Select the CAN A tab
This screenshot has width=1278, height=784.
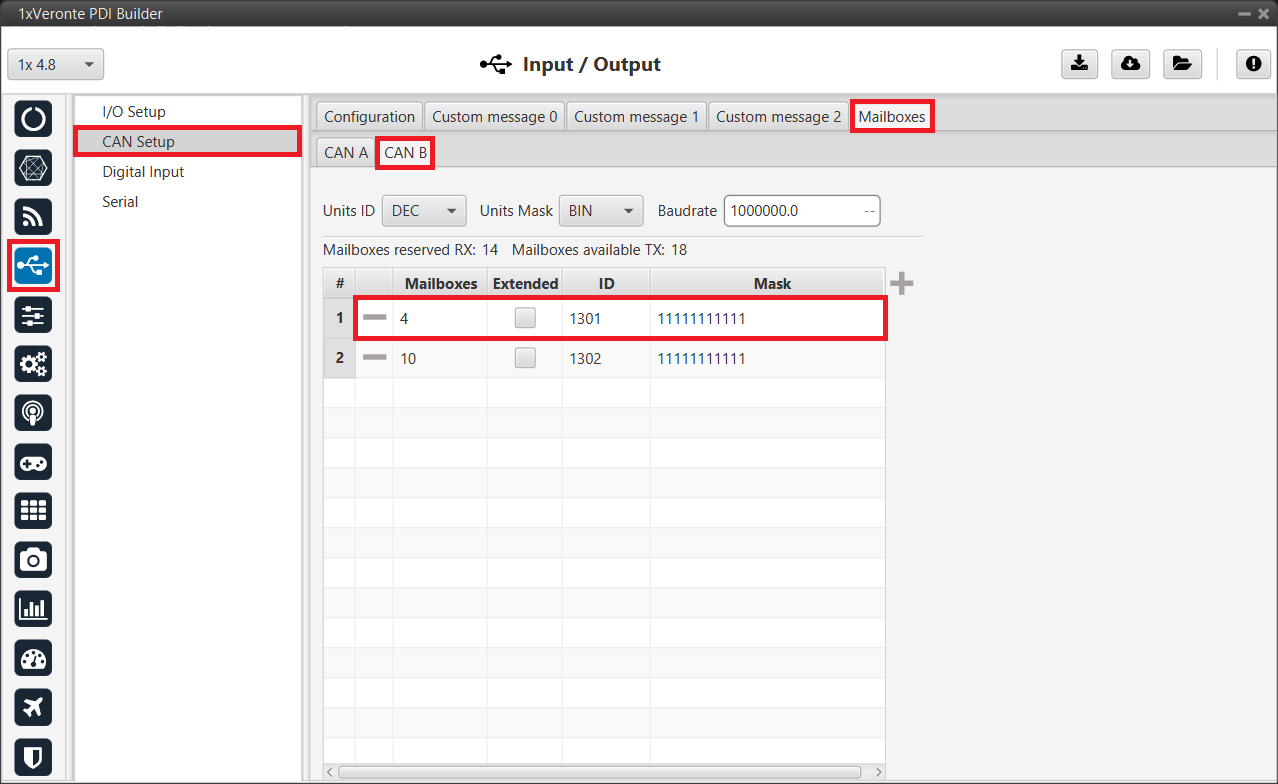346,153
